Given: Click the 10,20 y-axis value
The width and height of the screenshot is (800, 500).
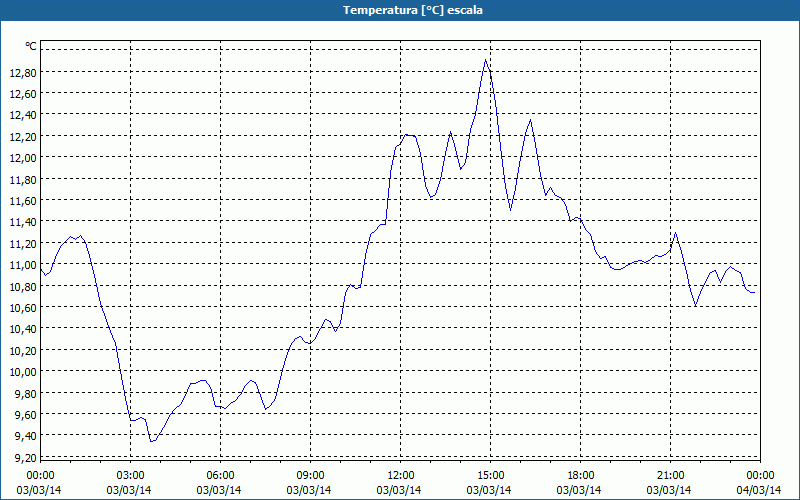Looking at the screenshot, I should point(23,351).
